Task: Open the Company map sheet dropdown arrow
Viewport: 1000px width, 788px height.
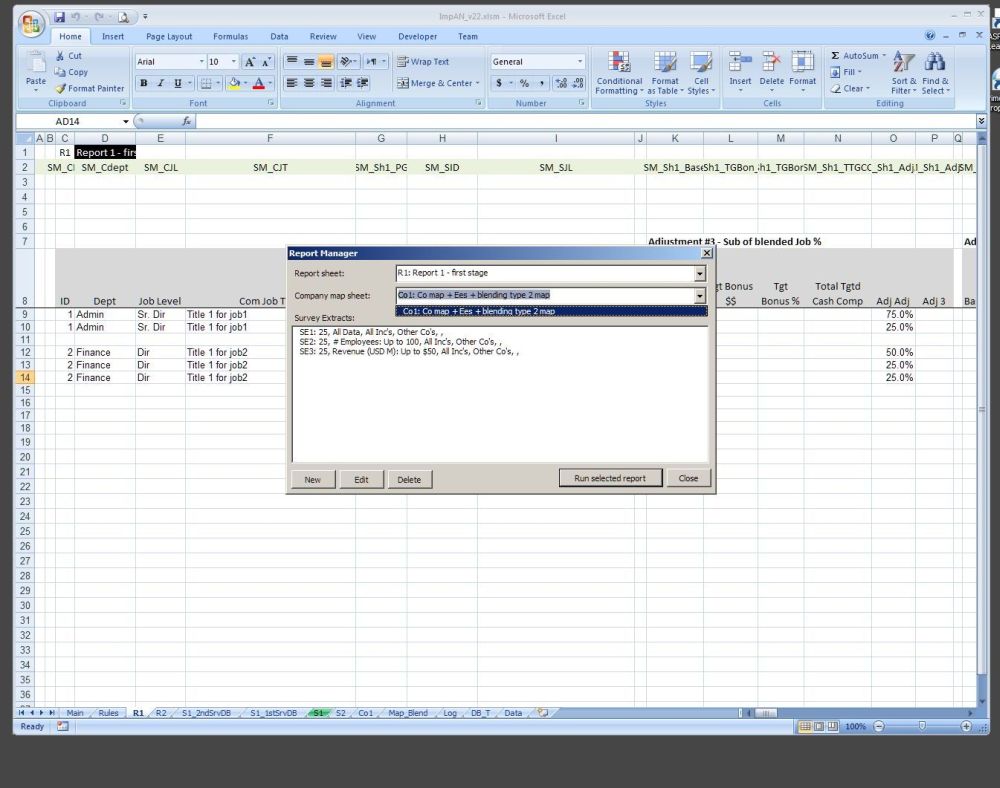Action: 700,296
